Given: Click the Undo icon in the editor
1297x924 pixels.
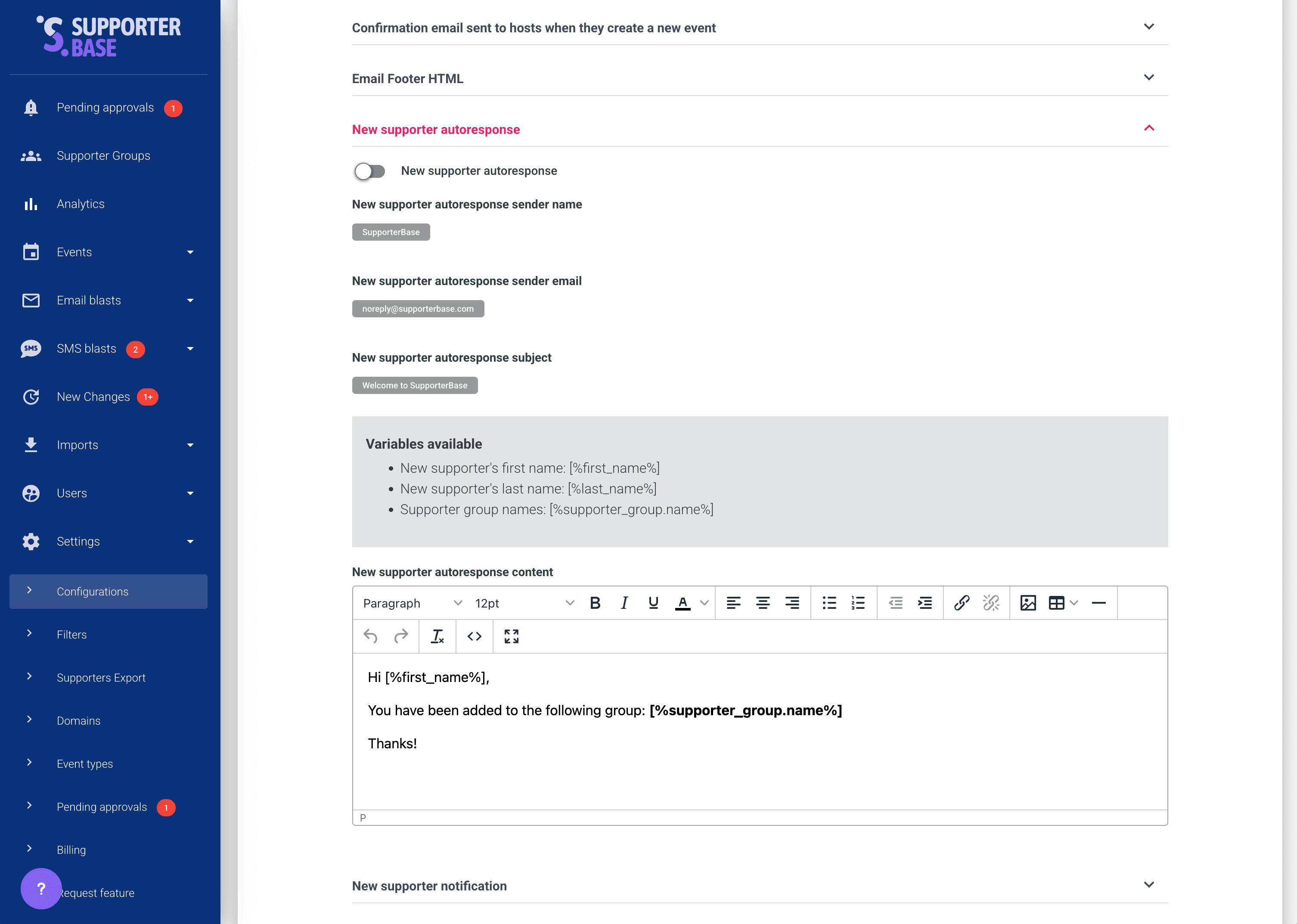Looking at the screenshot, I should coord(370,636).
